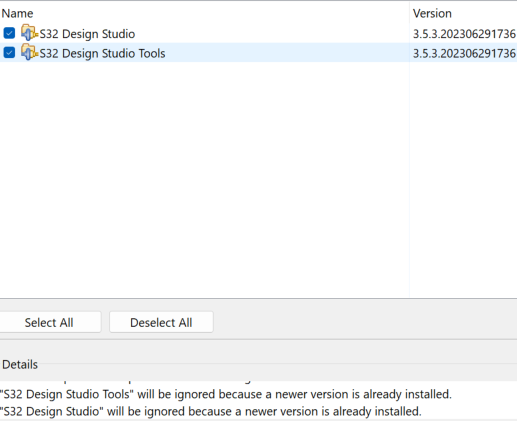
Task: Click the Name column header
Action: 17,14
